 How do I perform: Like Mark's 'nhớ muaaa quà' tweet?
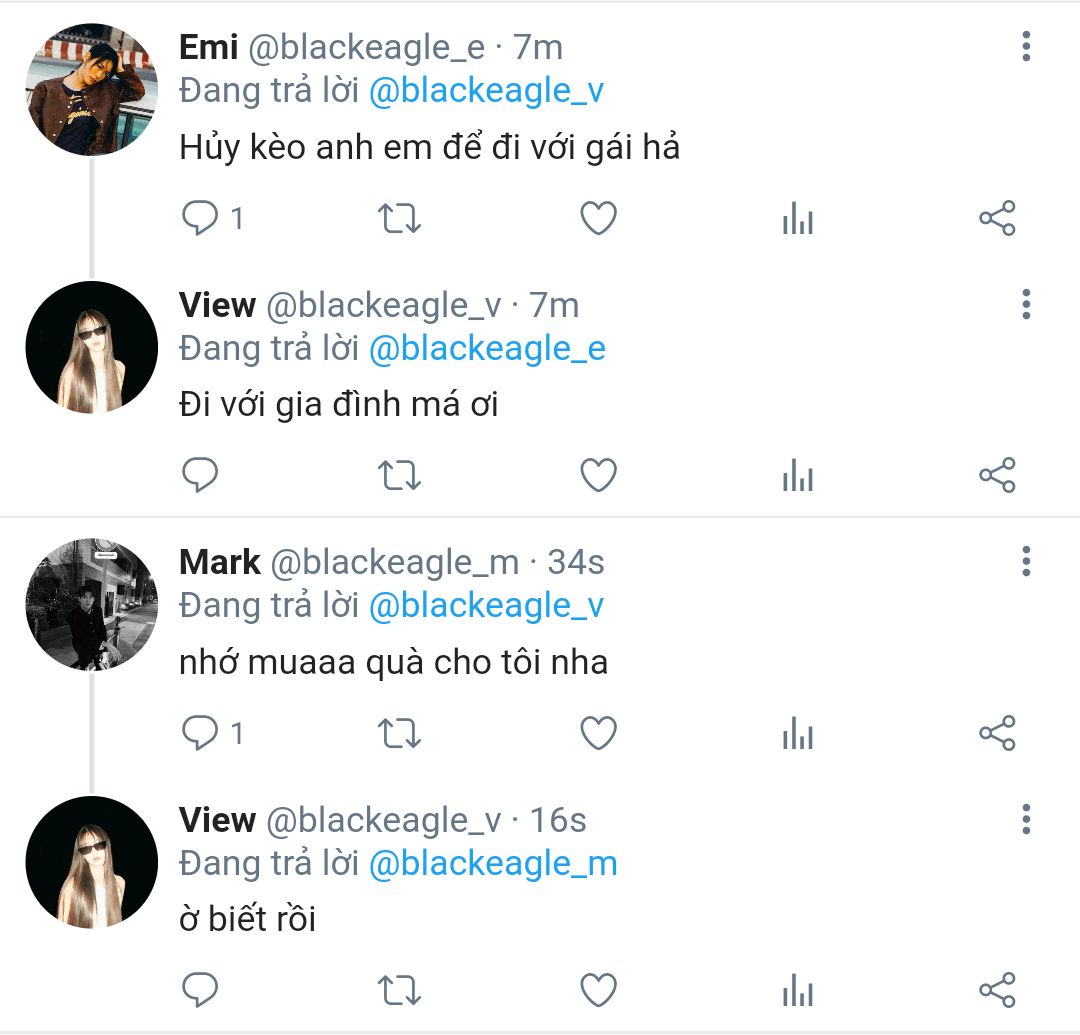[x=598, y=734]
